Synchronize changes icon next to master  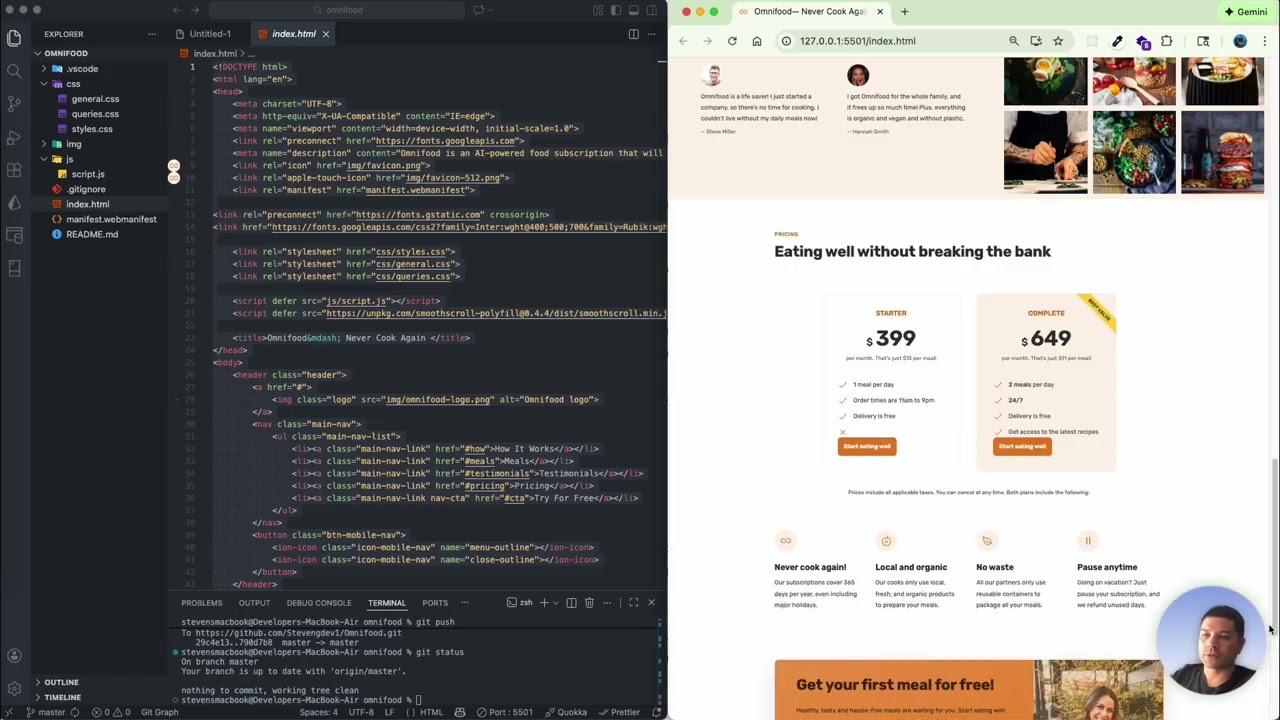pyautogui.click(x=73, y=713)
